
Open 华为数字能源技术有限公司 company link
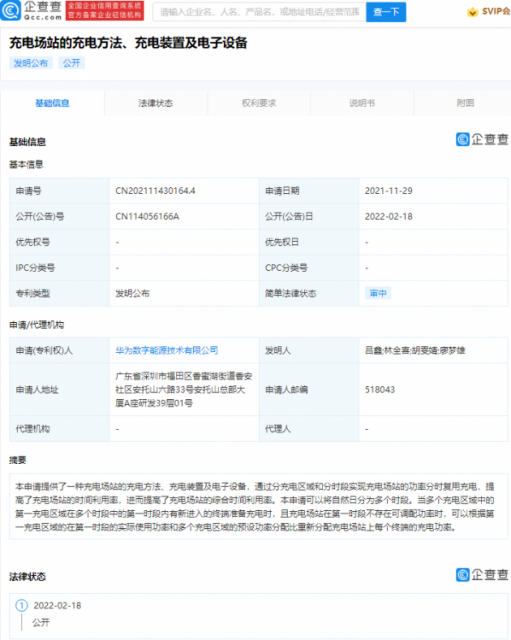(167, 350)
